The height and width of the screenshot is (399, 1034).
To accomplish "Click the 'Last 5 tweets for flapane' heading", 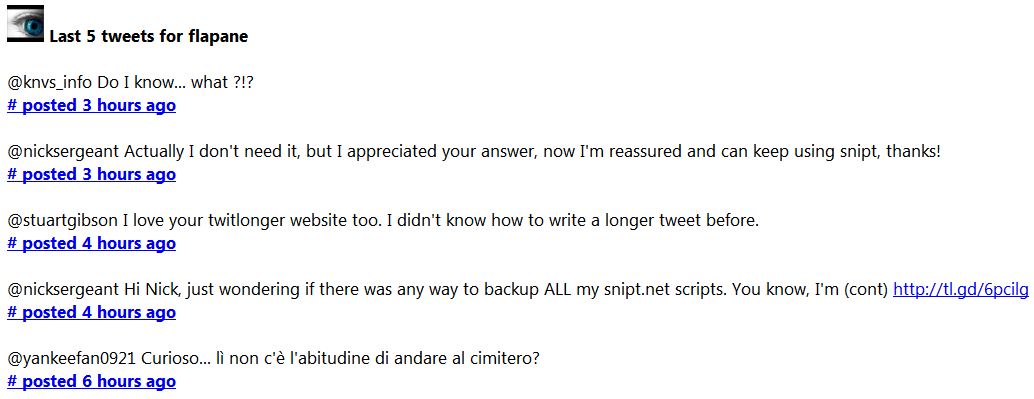I will tap(148, 36).
